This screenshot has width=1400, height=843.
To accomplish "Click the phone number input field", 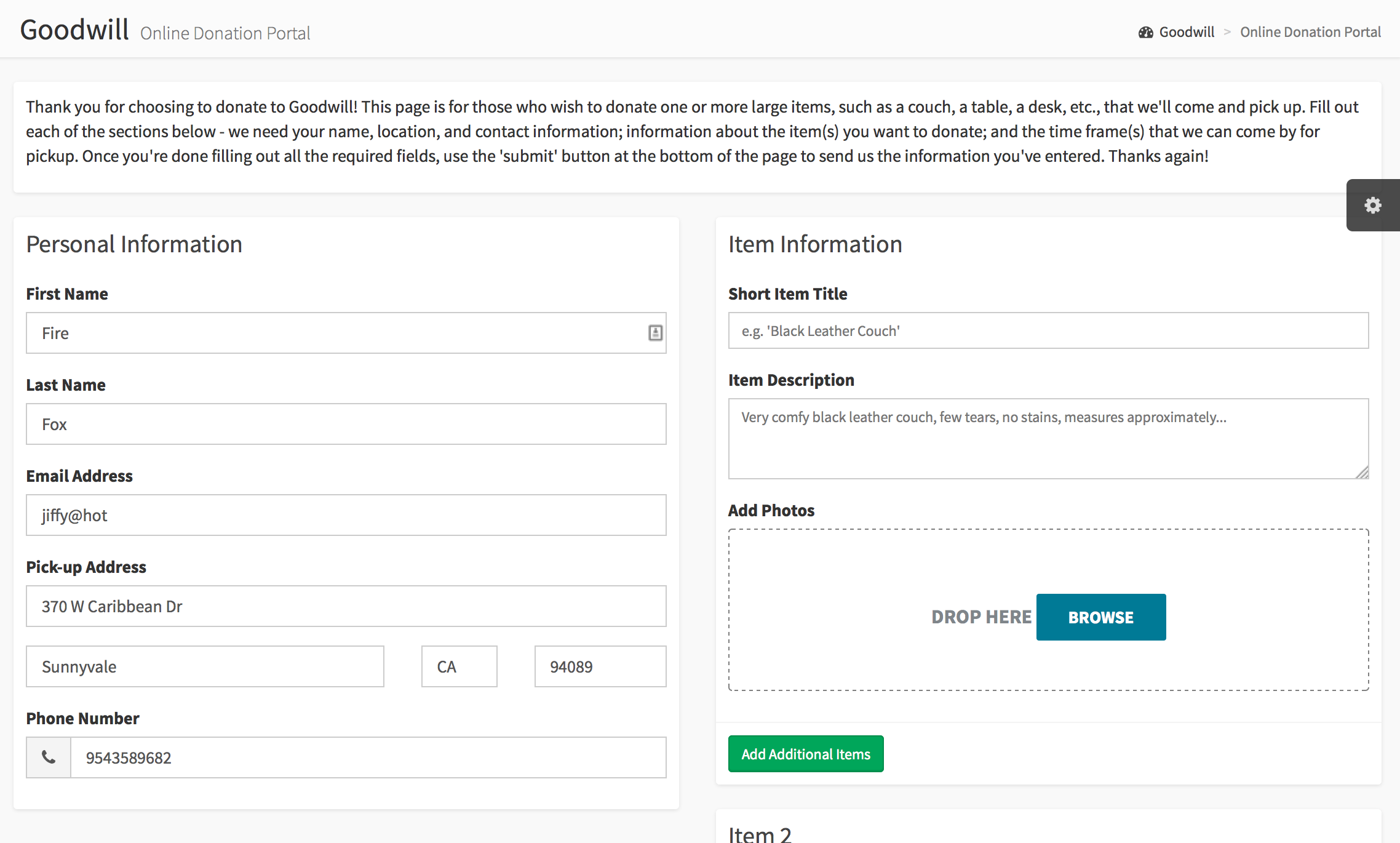I will (368, 757).
